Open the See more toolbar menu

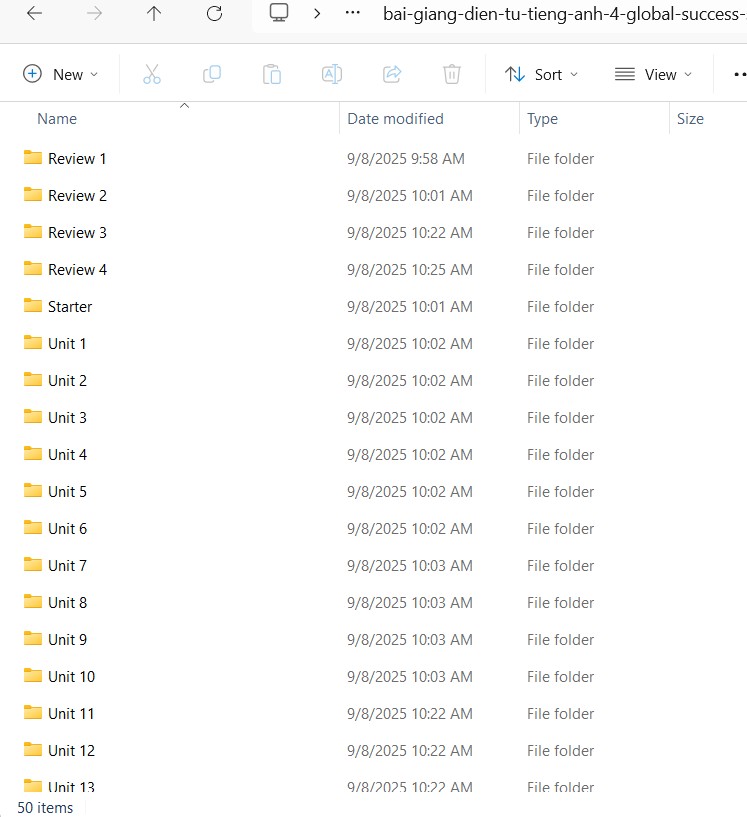click(x=739, y=74)
